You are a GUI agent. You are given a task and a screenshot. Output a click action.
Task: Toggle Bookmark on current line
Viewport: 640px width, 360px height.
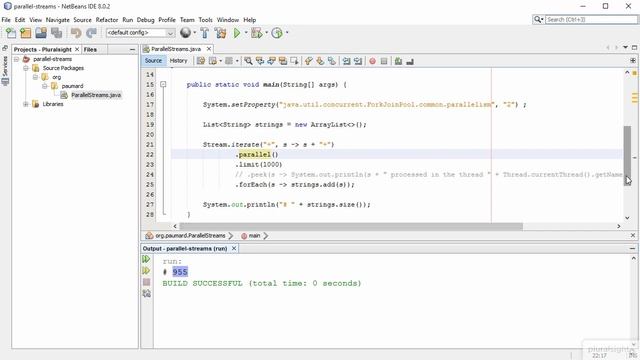click(x=331, y=61)
